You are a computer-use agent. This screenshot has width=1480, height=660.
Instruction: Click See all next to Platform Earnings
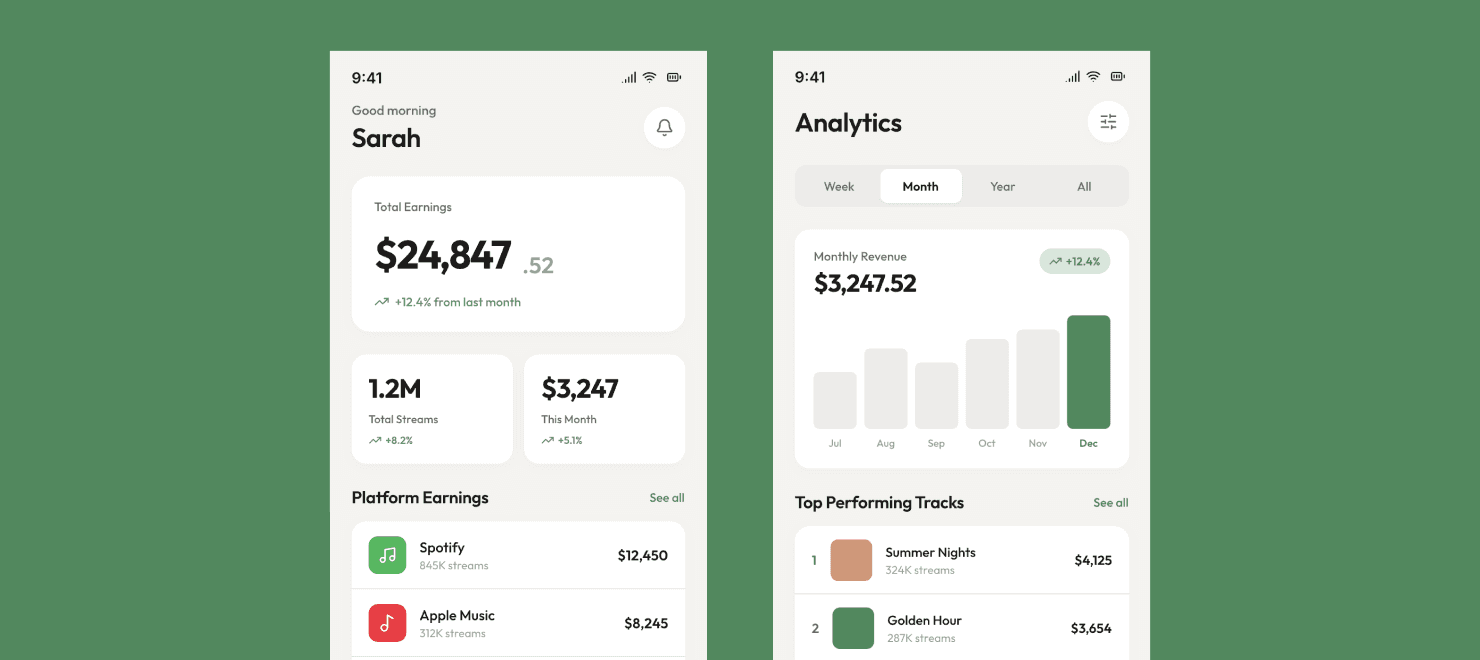[666, 498]
